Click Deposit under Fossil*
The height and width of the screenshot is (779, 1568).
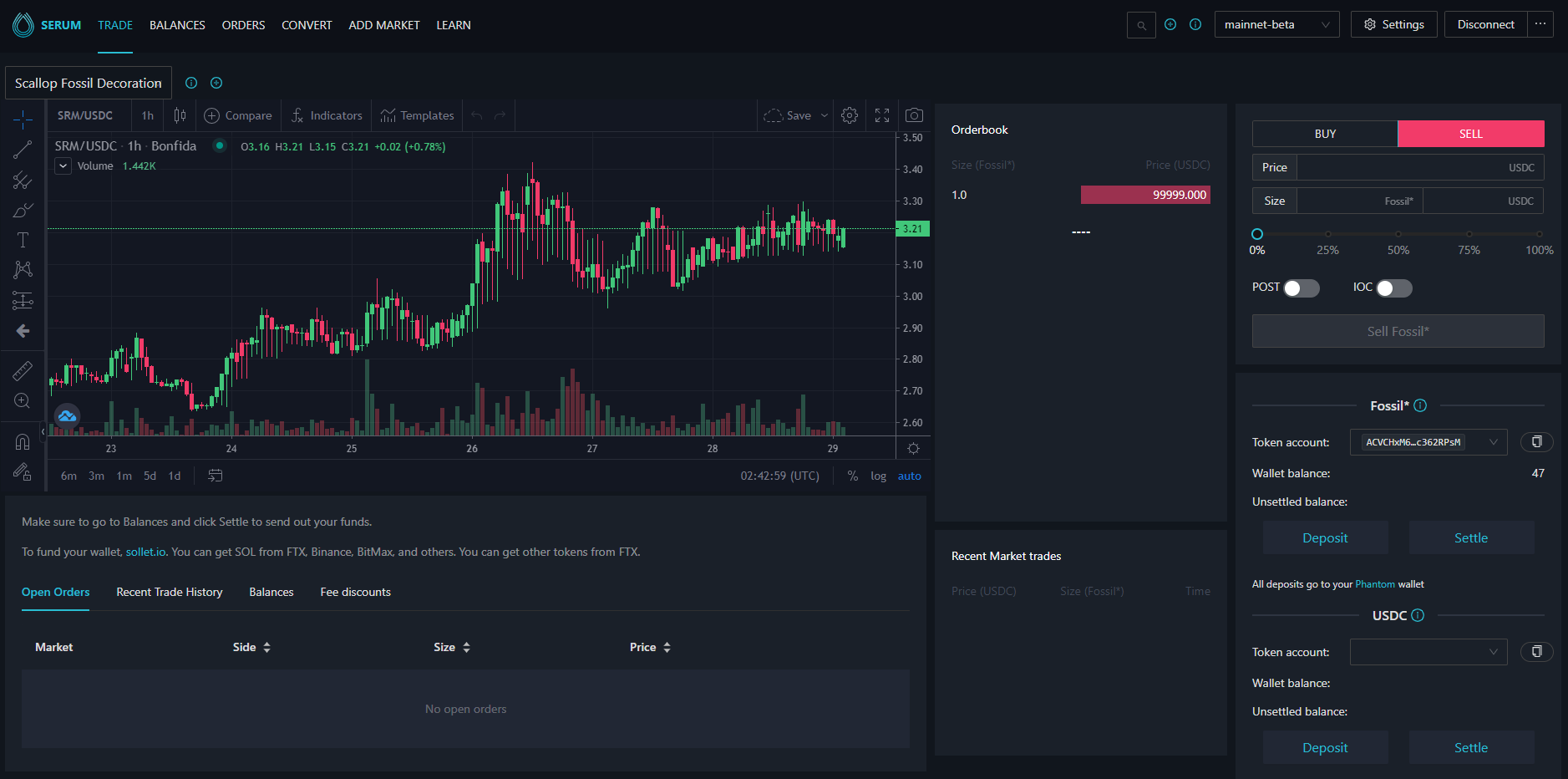point(1325,537)
